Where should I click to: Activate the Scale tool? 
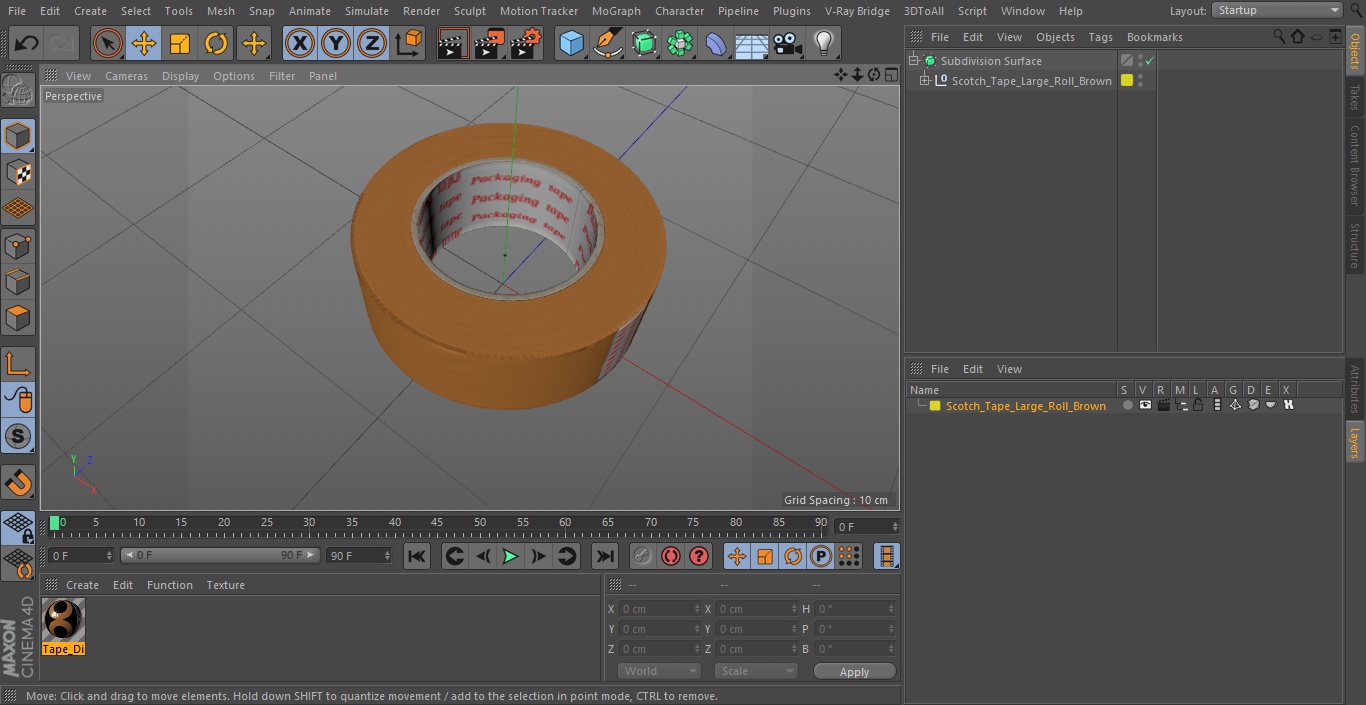coord(180,44)
